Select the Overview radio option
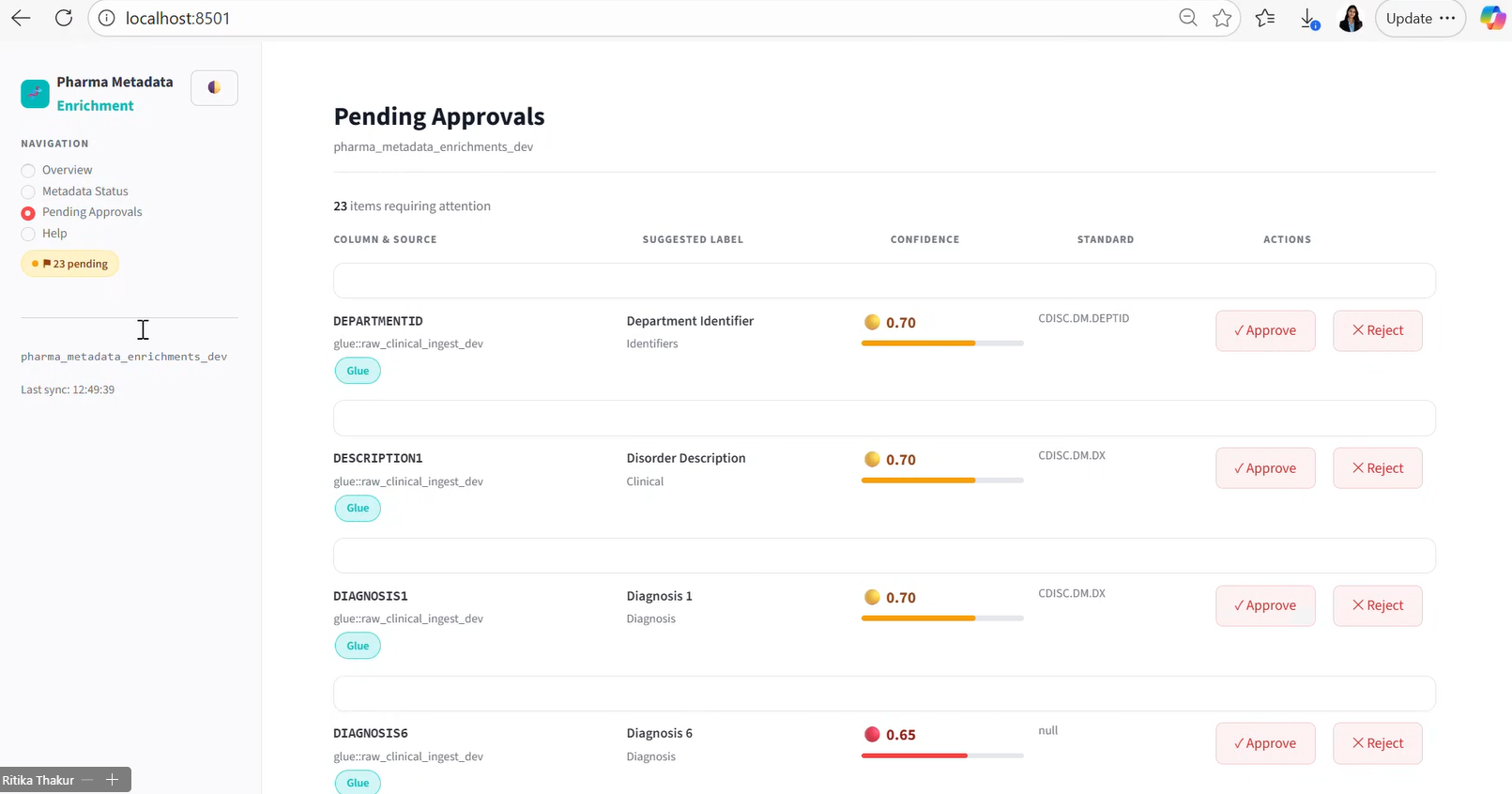 28,170
